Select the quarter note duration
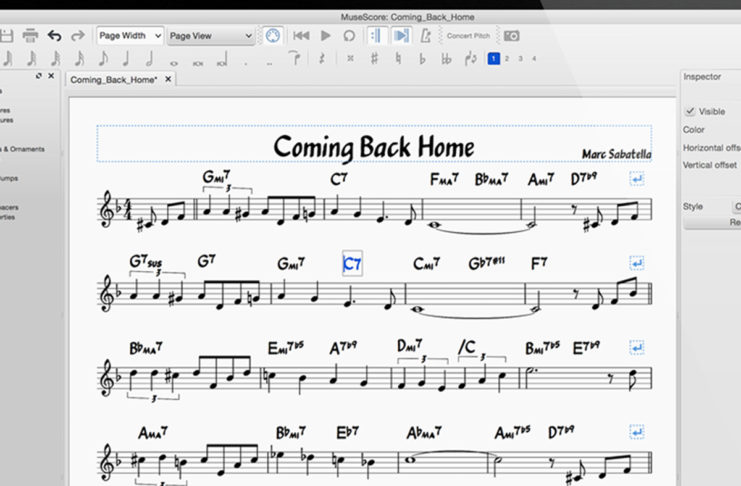 point(126,59)
